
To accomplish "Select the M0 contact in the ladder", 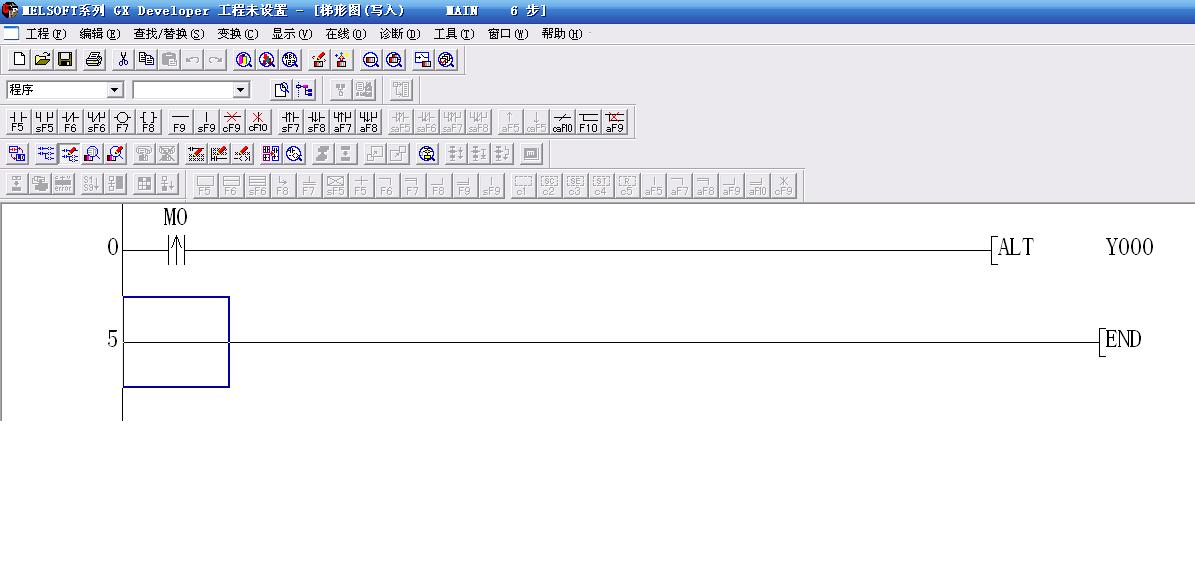I will [x=175, y=249].
